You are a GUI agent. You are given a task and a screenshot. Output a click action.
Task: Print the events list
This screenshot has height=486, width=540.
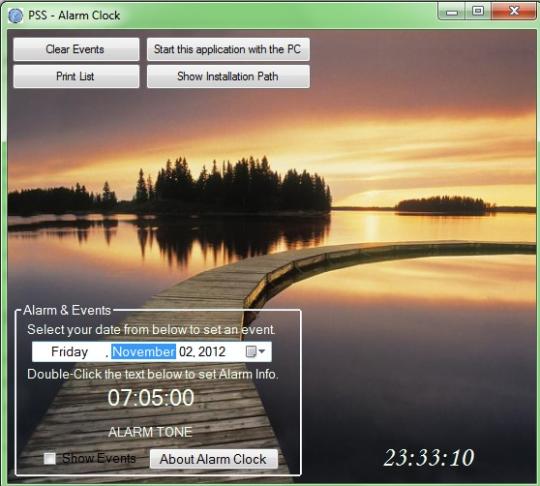(x=76, y=76)
